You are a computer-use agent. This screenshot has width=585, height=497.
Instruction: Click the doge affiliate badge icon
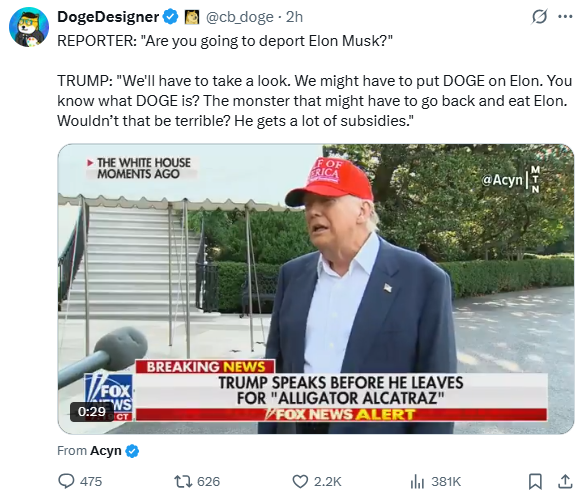(x=192, y=17)
